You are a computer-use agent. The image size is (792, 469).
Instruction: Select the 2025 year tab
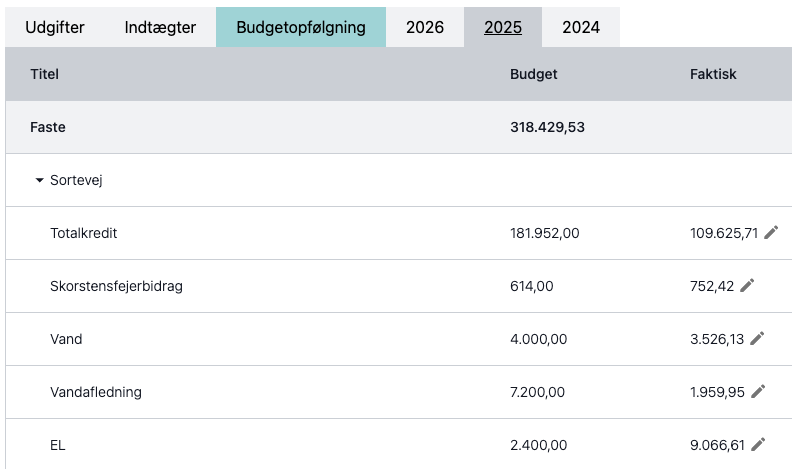(503, 27)
